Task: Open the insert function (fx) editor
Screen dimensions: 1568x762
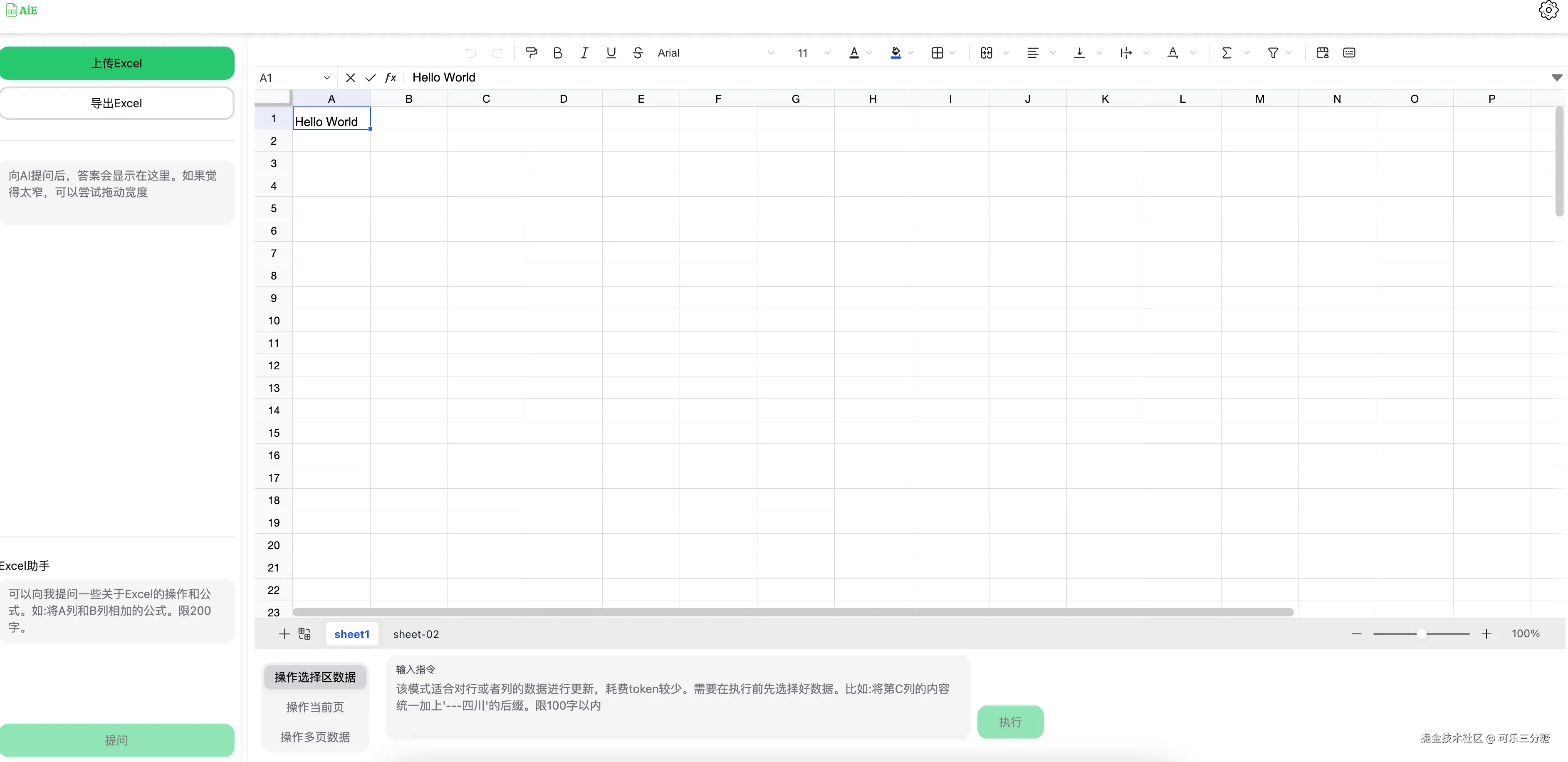Action: (390, 77)
